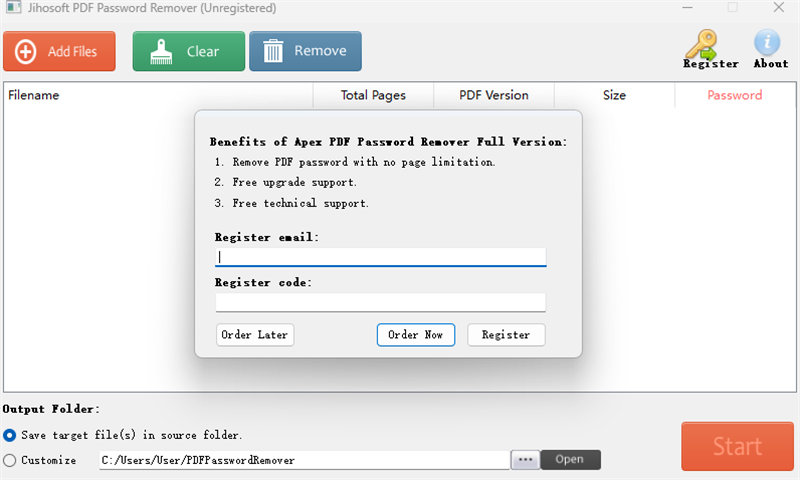Click the application icon in the title bar
This screenshot has height=480, width=800.
tap(13, 8)
